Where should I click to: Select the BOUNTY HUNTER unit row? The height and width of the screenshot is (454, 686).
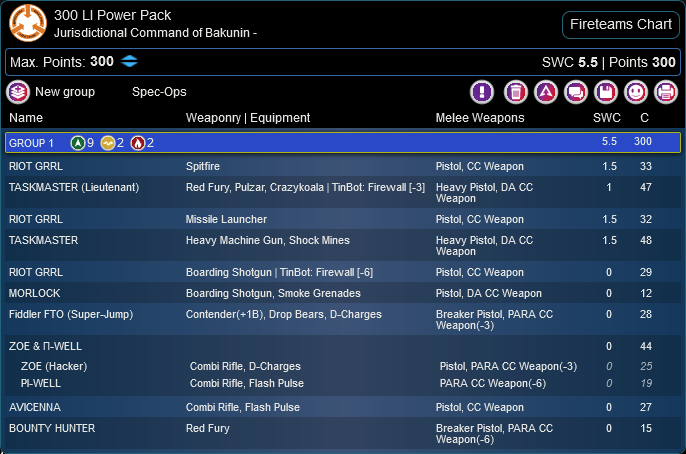(343, 433)
